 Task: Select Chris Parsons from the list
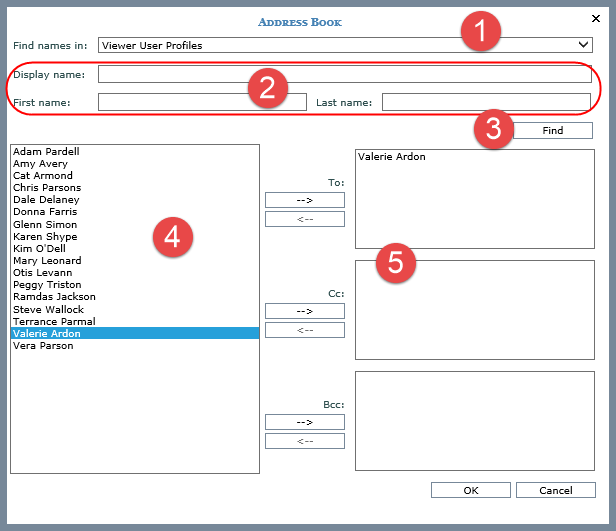click(47, 188)
